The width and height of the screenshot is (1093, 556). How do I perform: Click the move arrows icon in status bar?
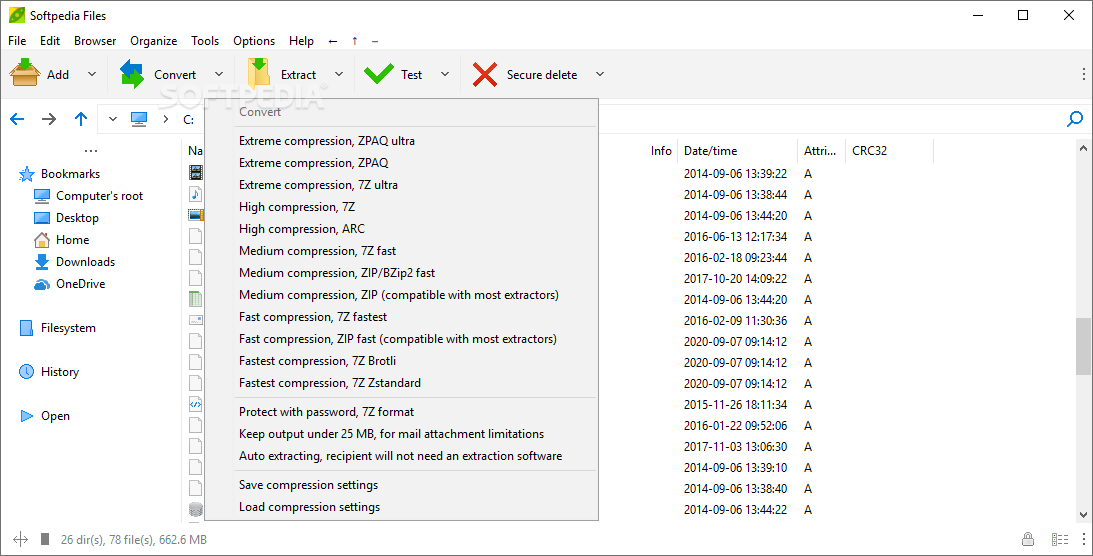point(20,539)
